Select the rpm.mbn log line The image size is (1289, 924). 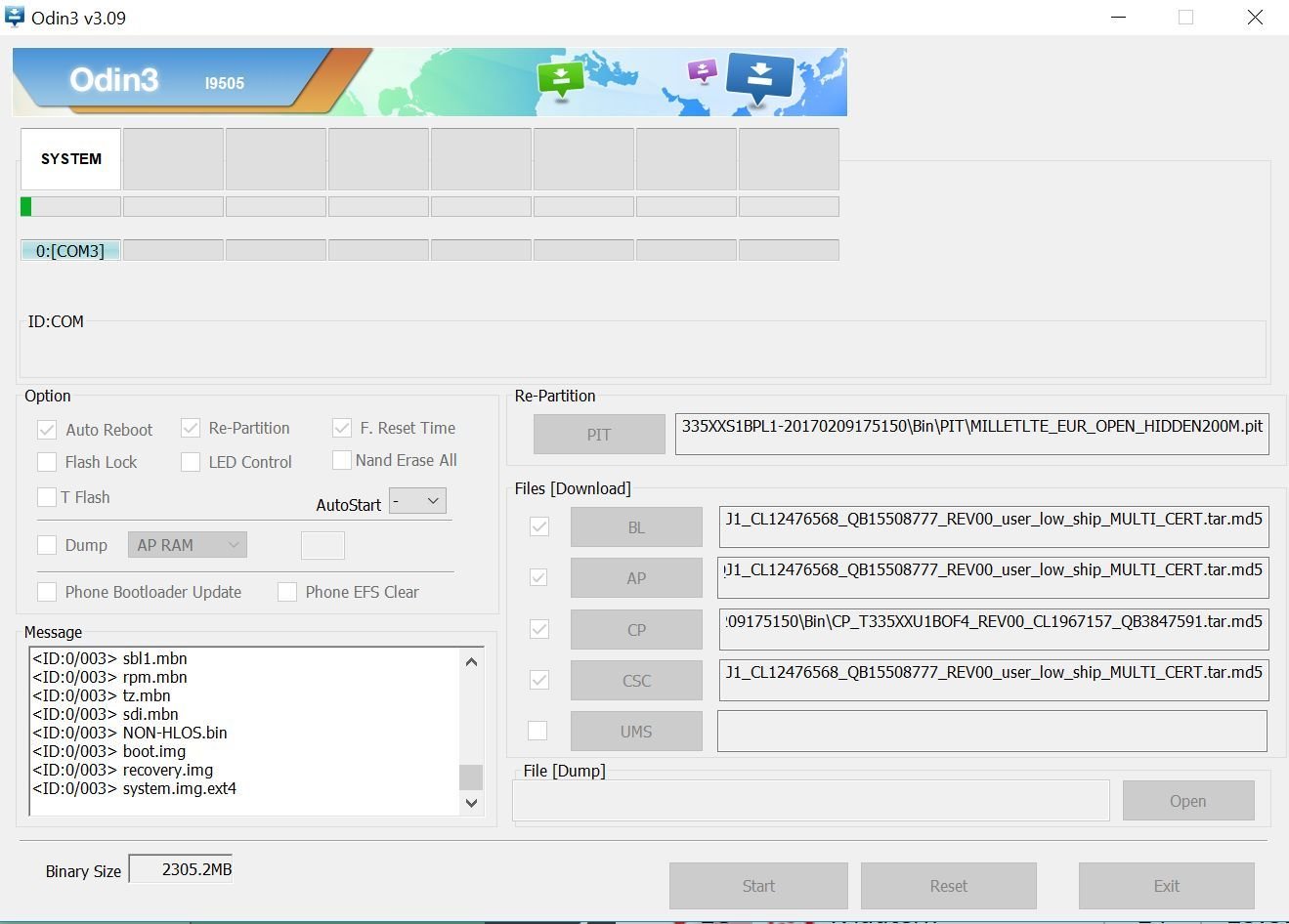(110, 677)
